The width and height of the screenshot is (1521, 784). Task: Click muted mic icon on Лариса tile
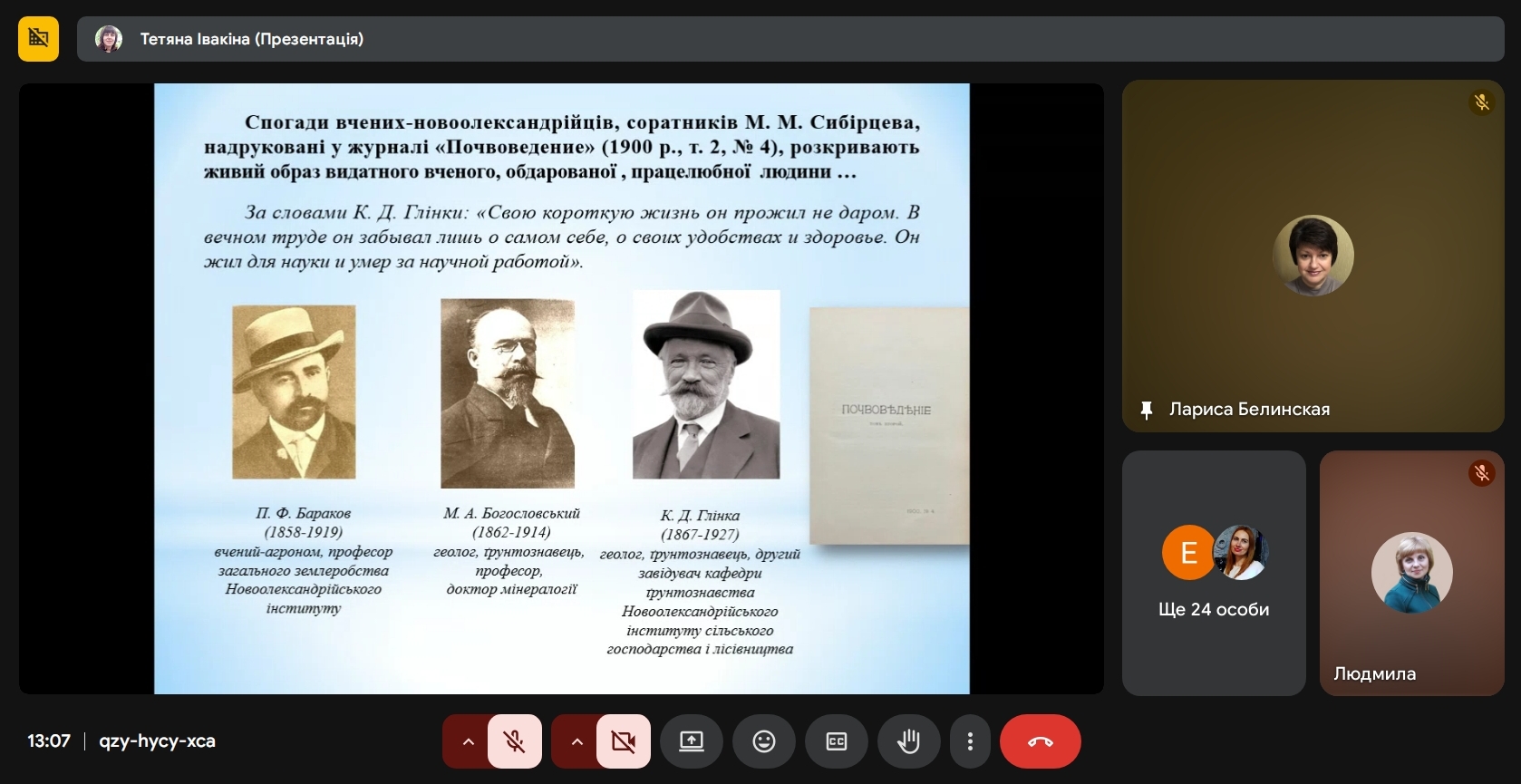pos(1481,102)
